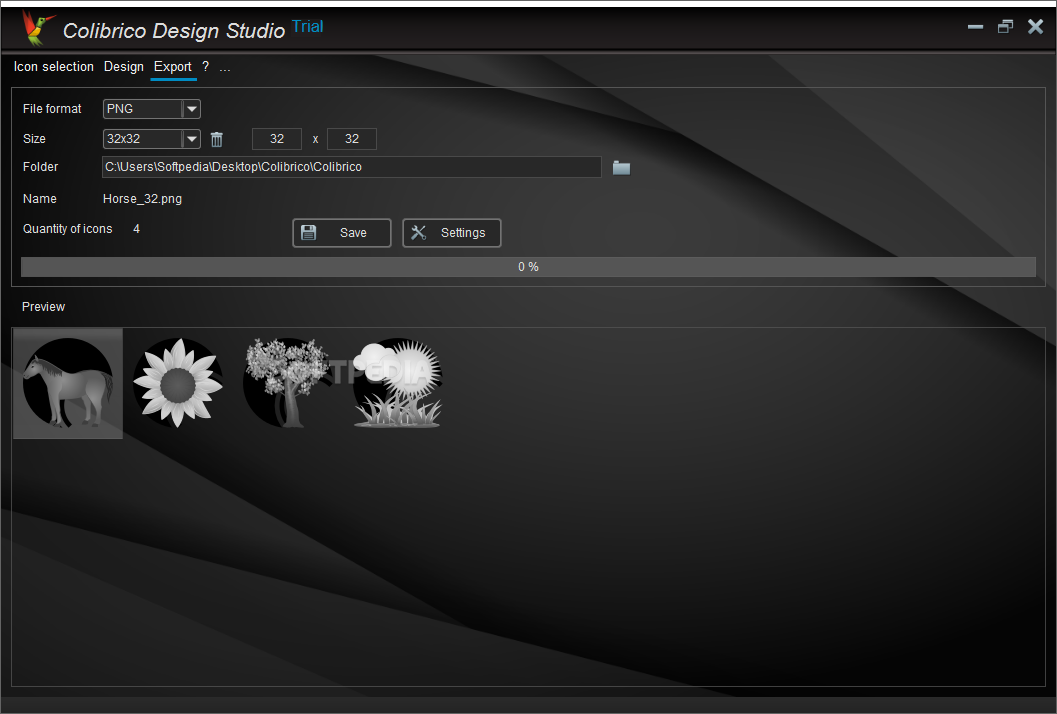Screen dimensions: 1057x714
Task: Switch to the Export tab
Action: pyautogui.click(x=173, y=67)
